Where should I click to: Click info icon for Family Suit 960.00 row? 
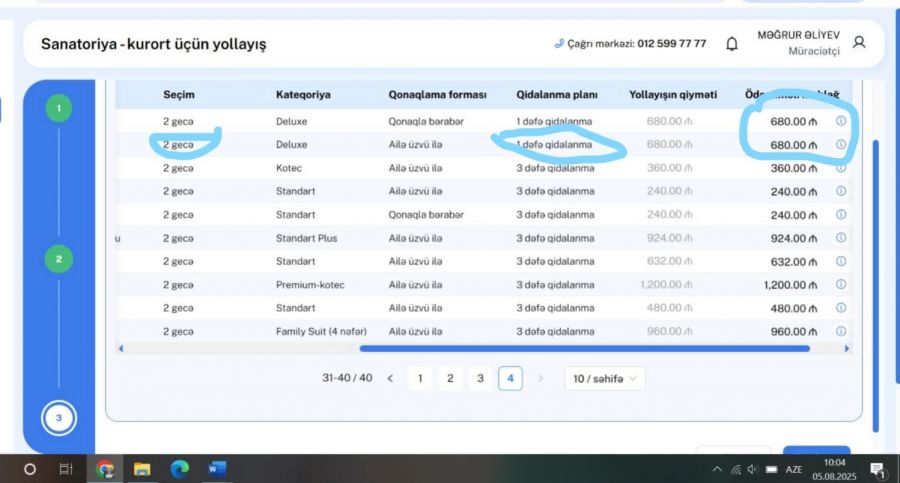pos(841,331)
